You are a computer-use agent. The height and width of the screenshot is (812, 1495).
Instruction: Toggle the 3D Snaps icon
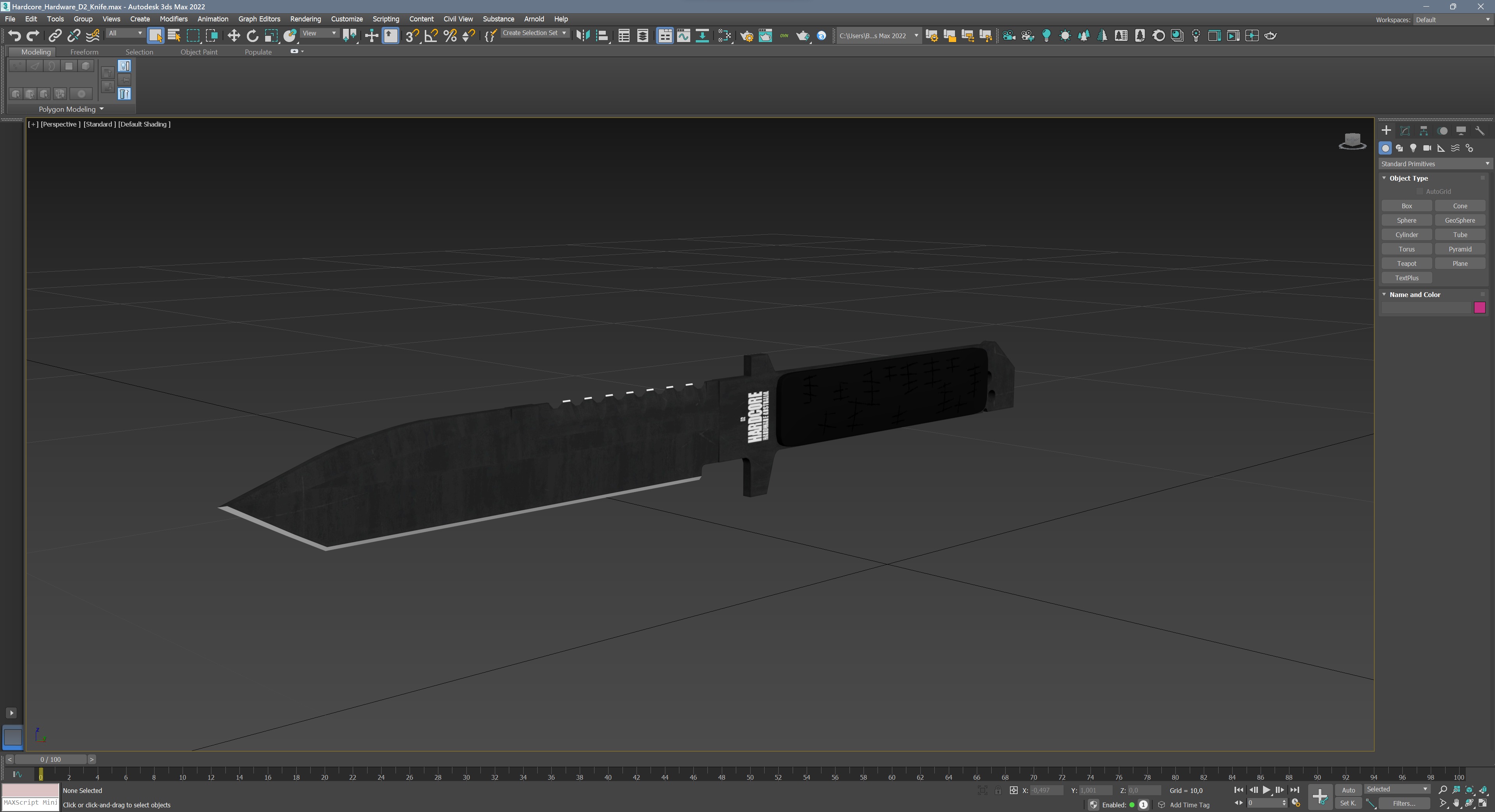(412, 36)
